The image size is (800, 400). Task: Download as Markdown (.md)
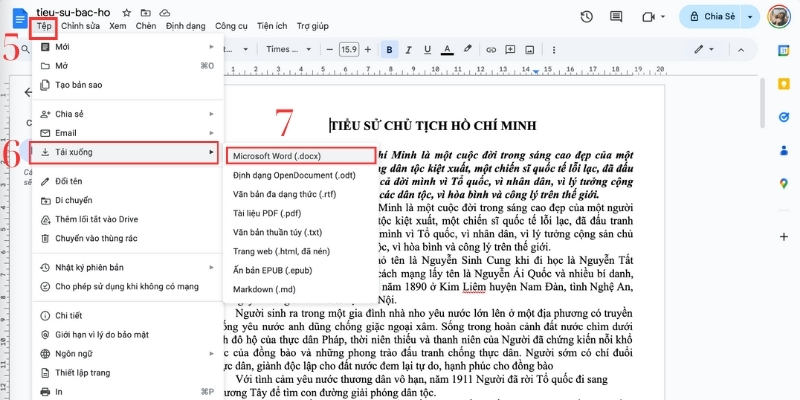301,289
